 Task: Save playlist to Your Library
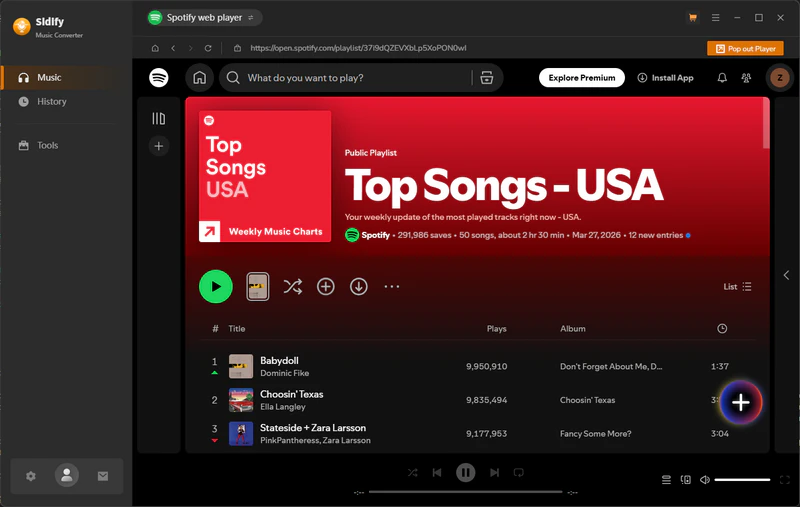point(325,287)
